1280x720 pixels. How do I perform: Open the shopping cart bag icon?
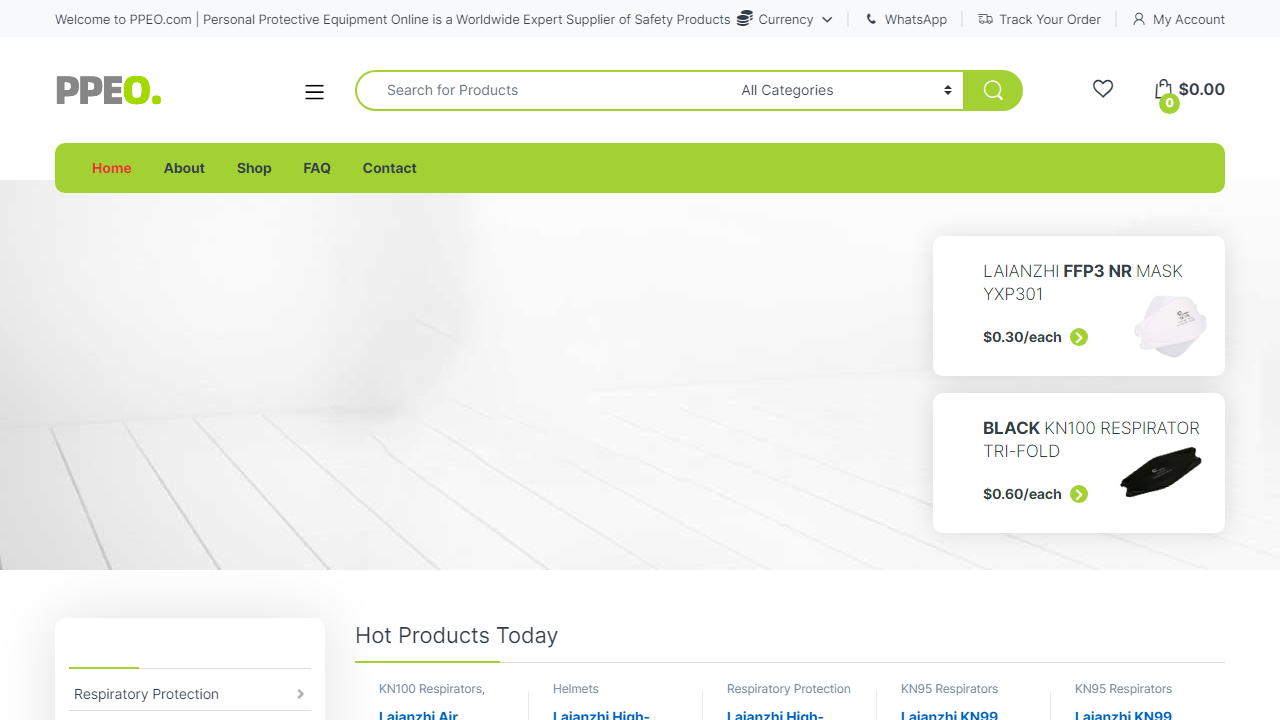(x=1162, y=89)
